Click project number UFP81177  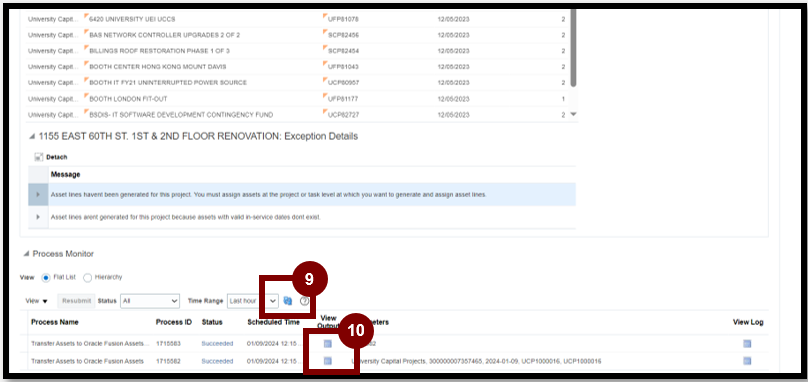click(343, 98)
